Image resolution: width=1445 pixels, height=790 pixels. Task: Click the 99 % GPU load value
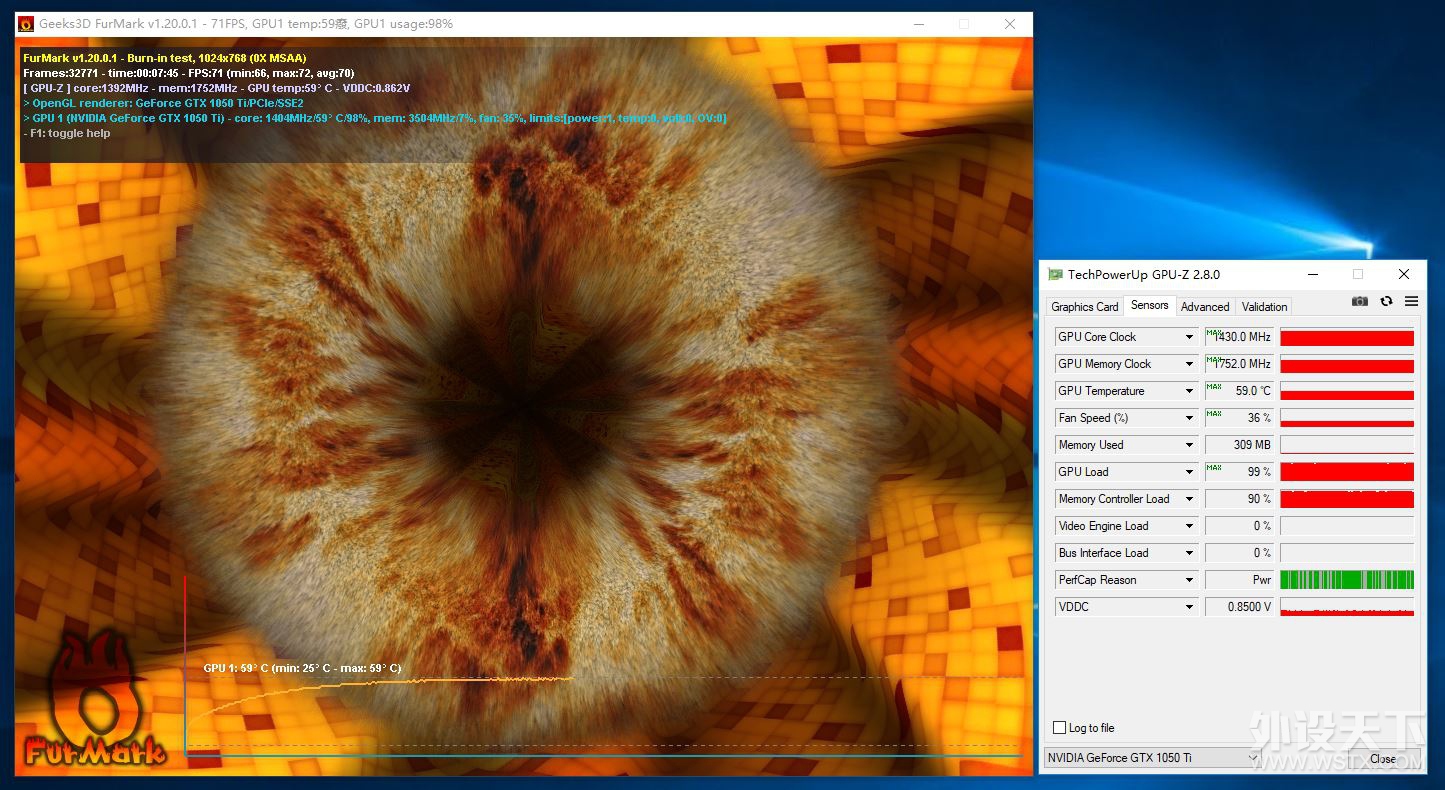point(1239,472)
